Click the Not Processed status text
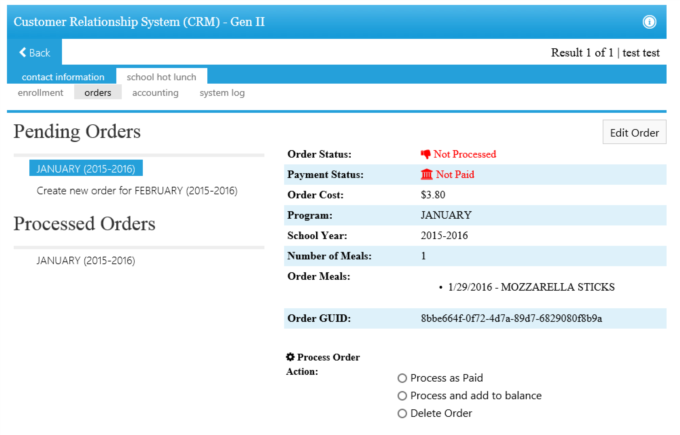680x435 pixels. coord(465,154)
